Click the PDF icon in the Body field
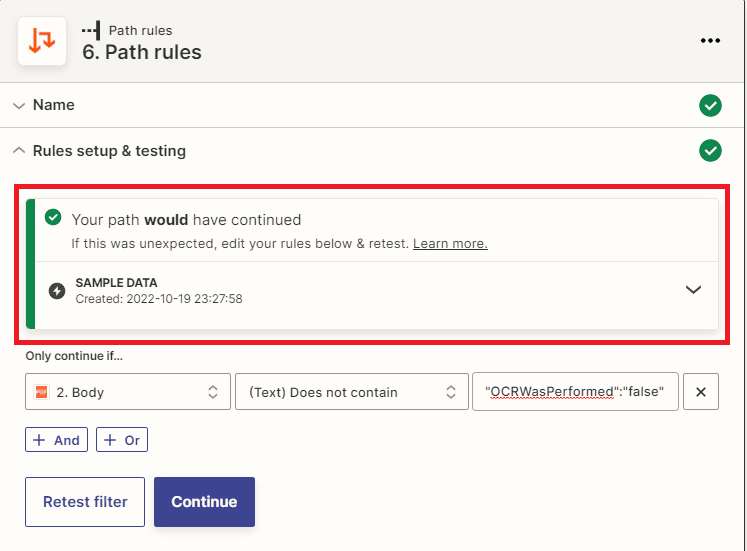747x551 pixels. (x=41, y=392)
